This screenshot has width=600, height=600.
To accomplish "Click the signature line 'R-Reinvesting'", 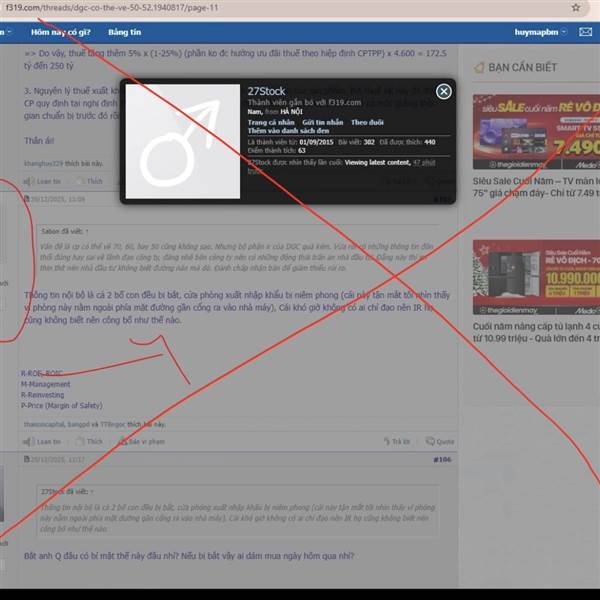I will pos(42,395).
